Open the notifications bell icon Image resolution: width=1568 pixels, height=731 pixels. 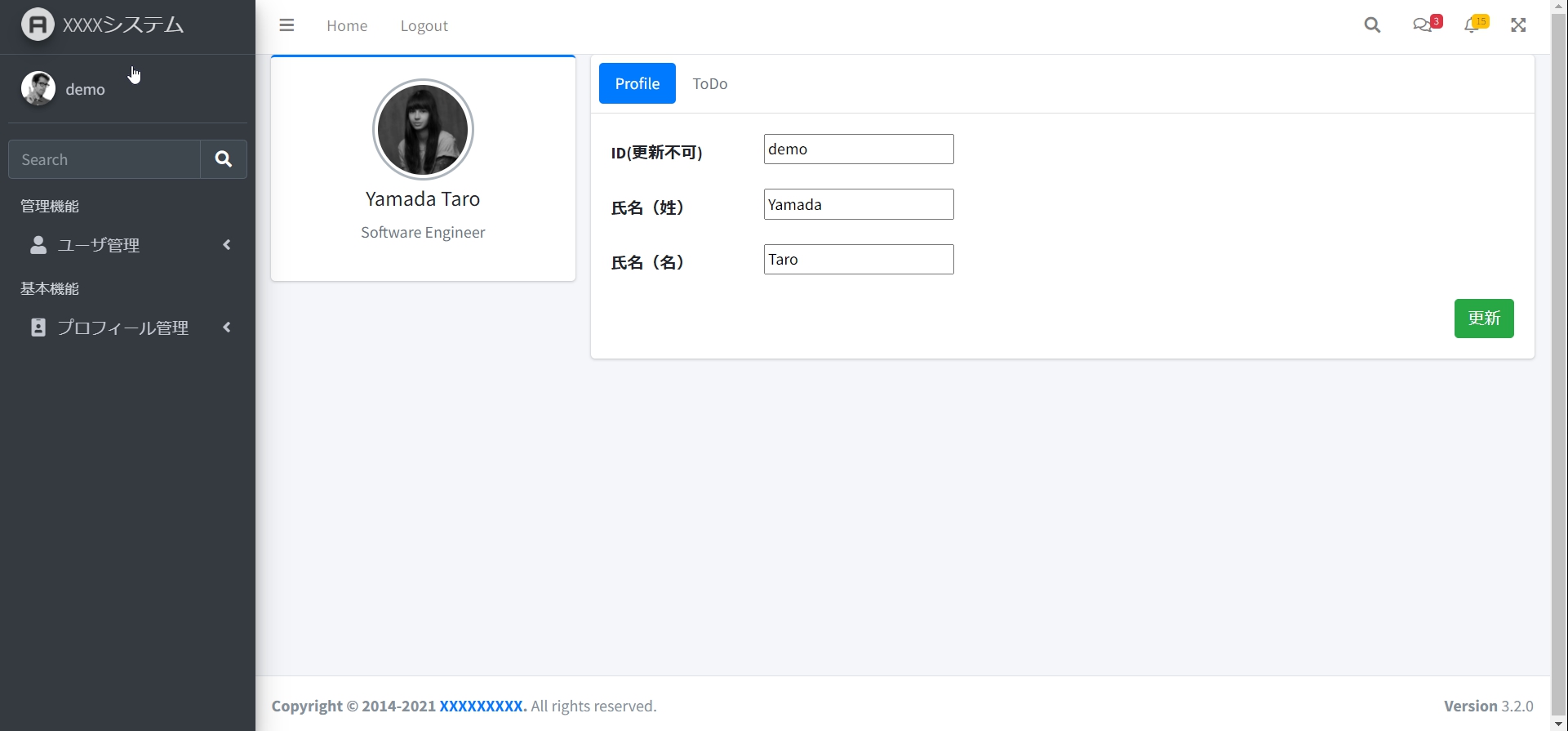coord(1472,25)
